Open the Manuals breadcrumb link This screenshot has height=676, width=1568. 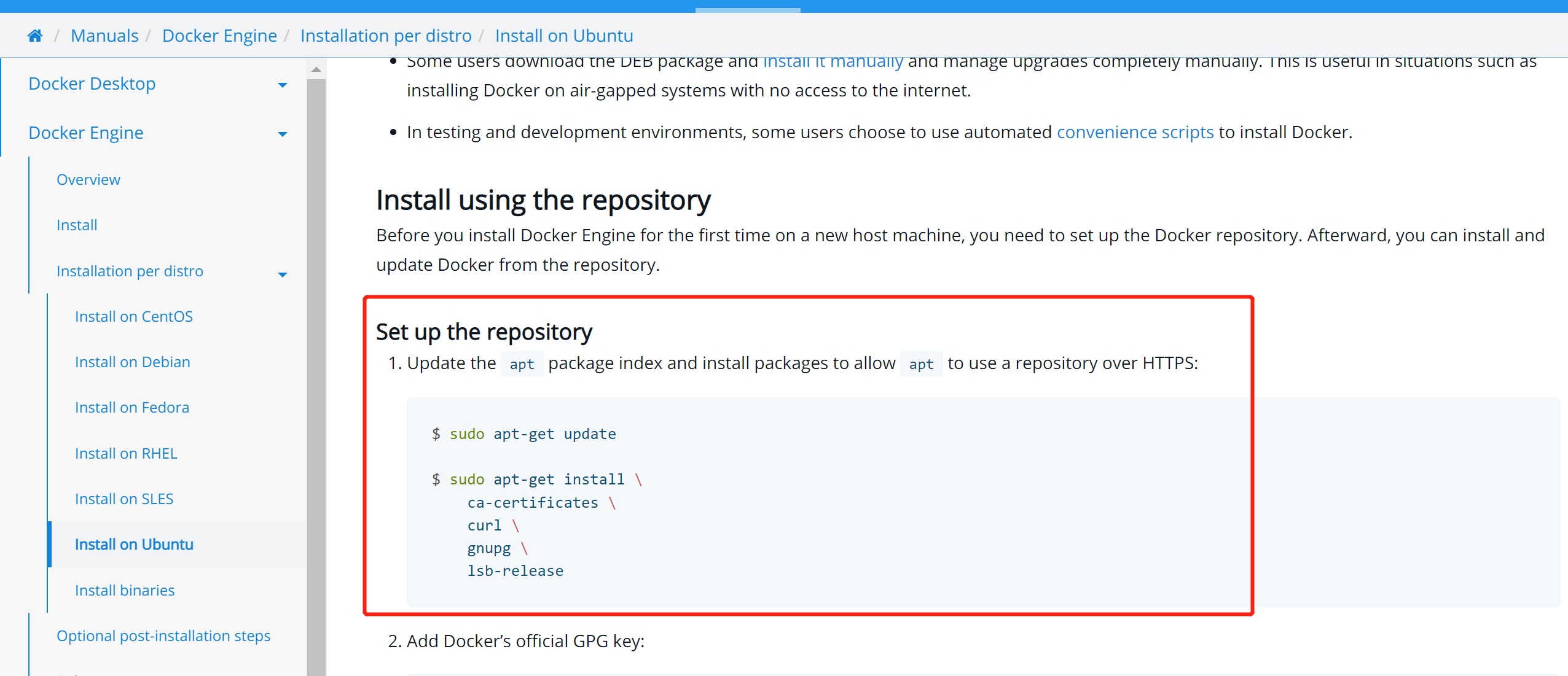tap(104, 36)
